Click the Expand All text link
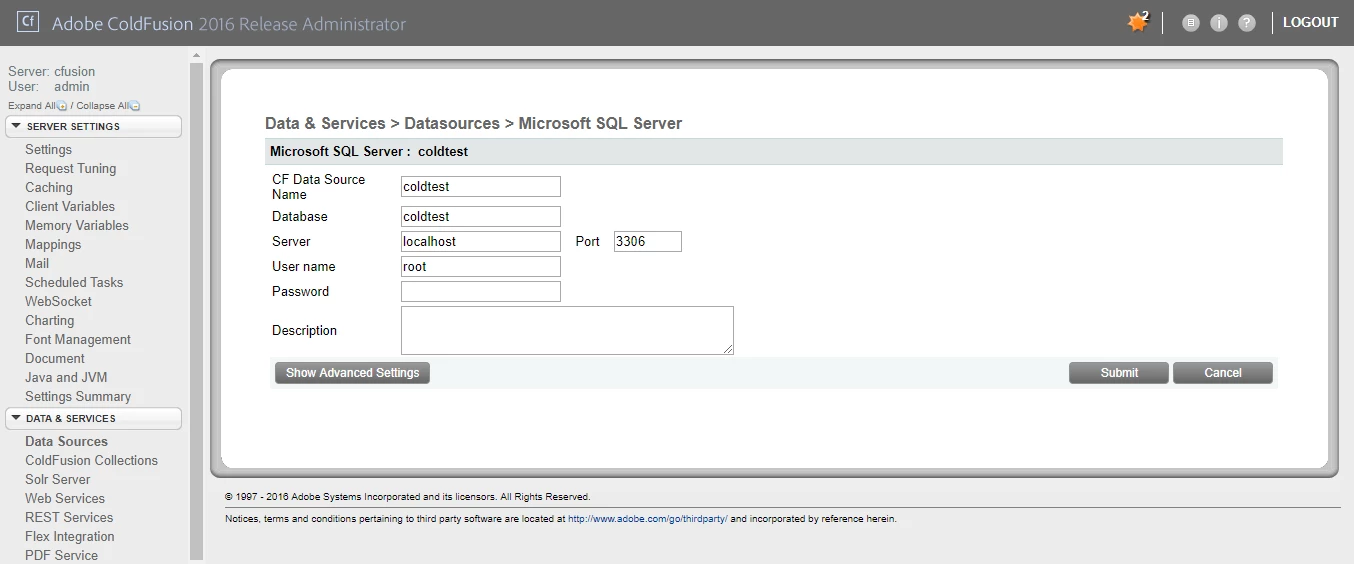Screen dimensions: 1354x564 (x=31, y=106)
